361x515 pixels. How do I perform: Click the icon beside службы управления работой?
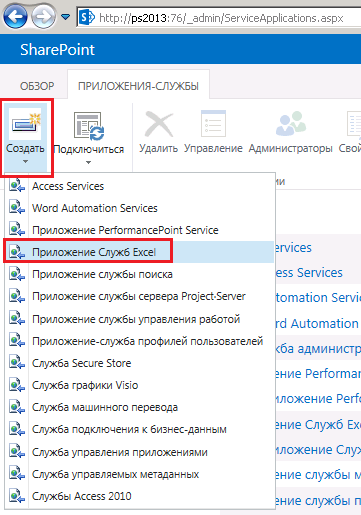point(17,319)
